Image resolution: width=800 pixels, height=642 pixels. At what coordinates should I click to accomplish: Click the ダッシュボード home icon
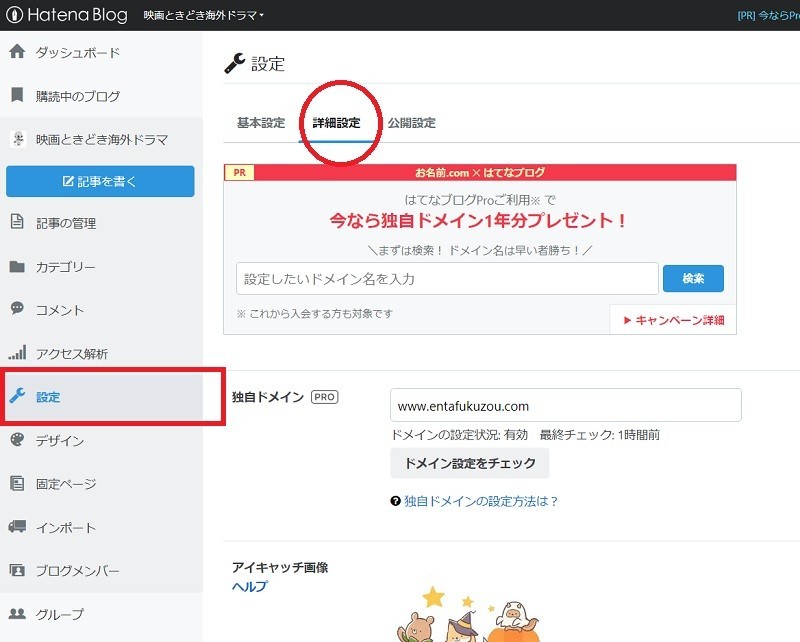coord(17,52)
